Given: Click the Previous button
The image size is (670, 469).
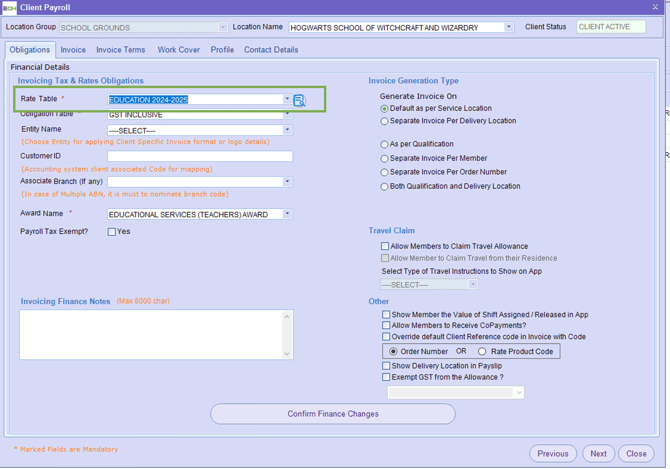Looking at the screenshot, I should pyautogui.click(x=552, y=453).
